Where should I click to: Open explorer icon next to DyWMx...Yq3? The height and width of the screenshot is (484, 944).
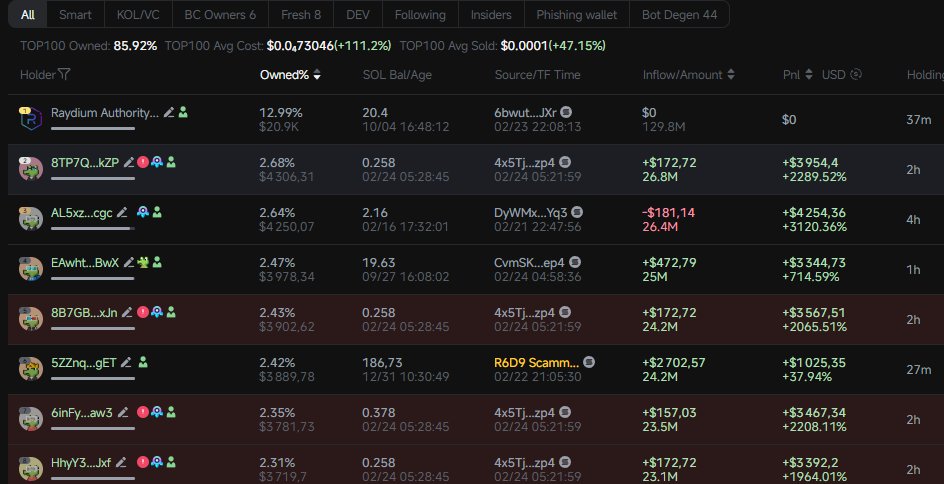coord(577,212)
